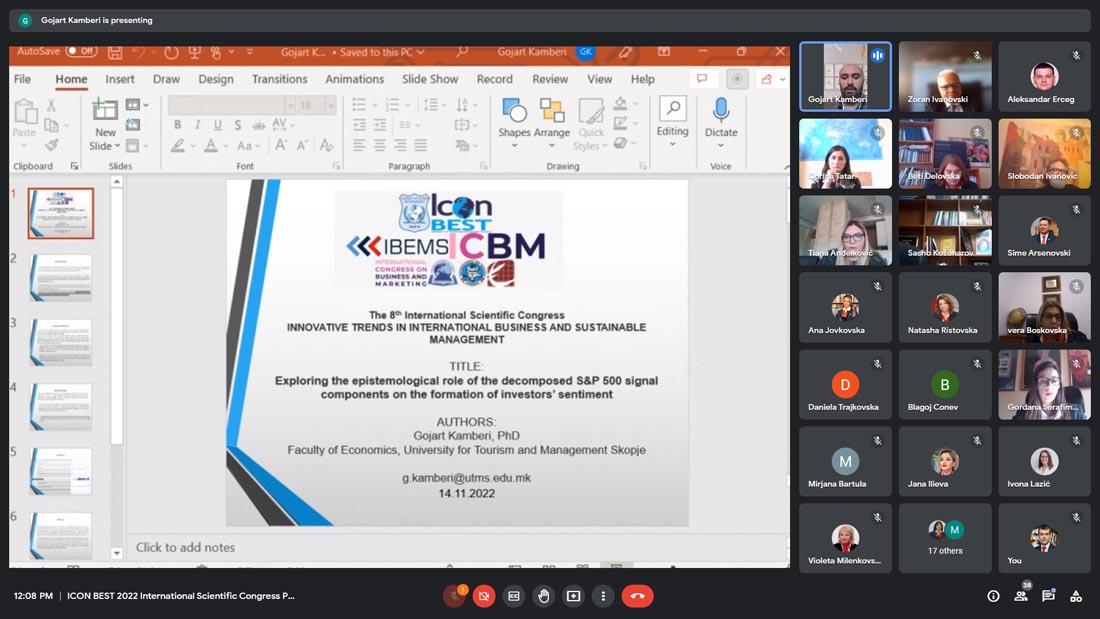1100x619 pixels.
Task: Leave the call with the red hang-up button
Action: click(x=637, y=596)
